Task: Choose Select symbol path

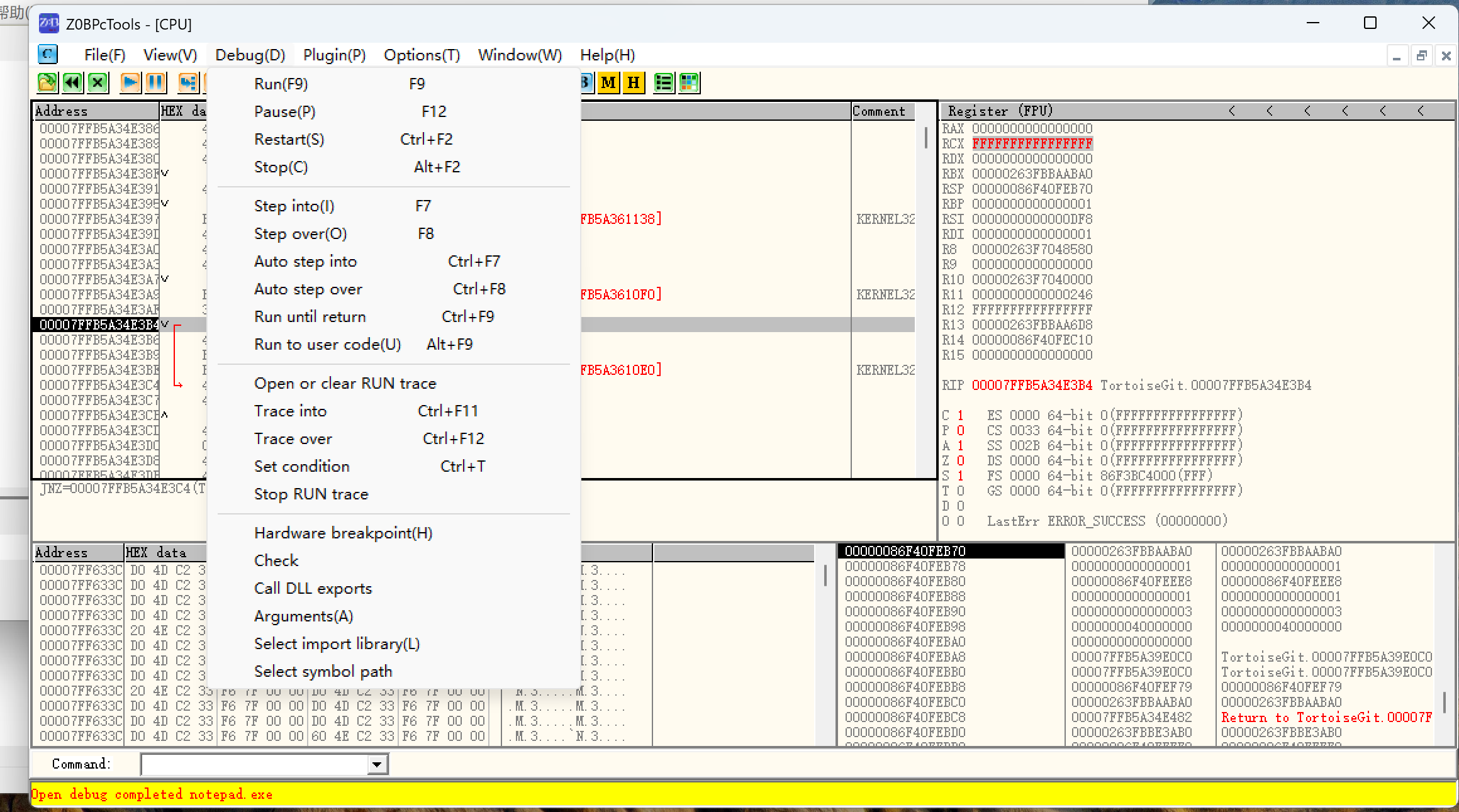Action: tap(394, 671)
